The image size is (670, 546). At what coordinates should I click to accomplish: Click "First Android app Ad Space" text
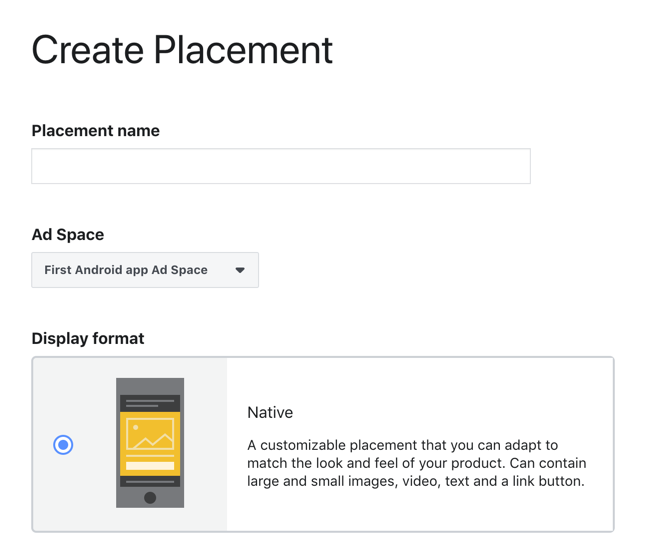[x=126, y=270]
